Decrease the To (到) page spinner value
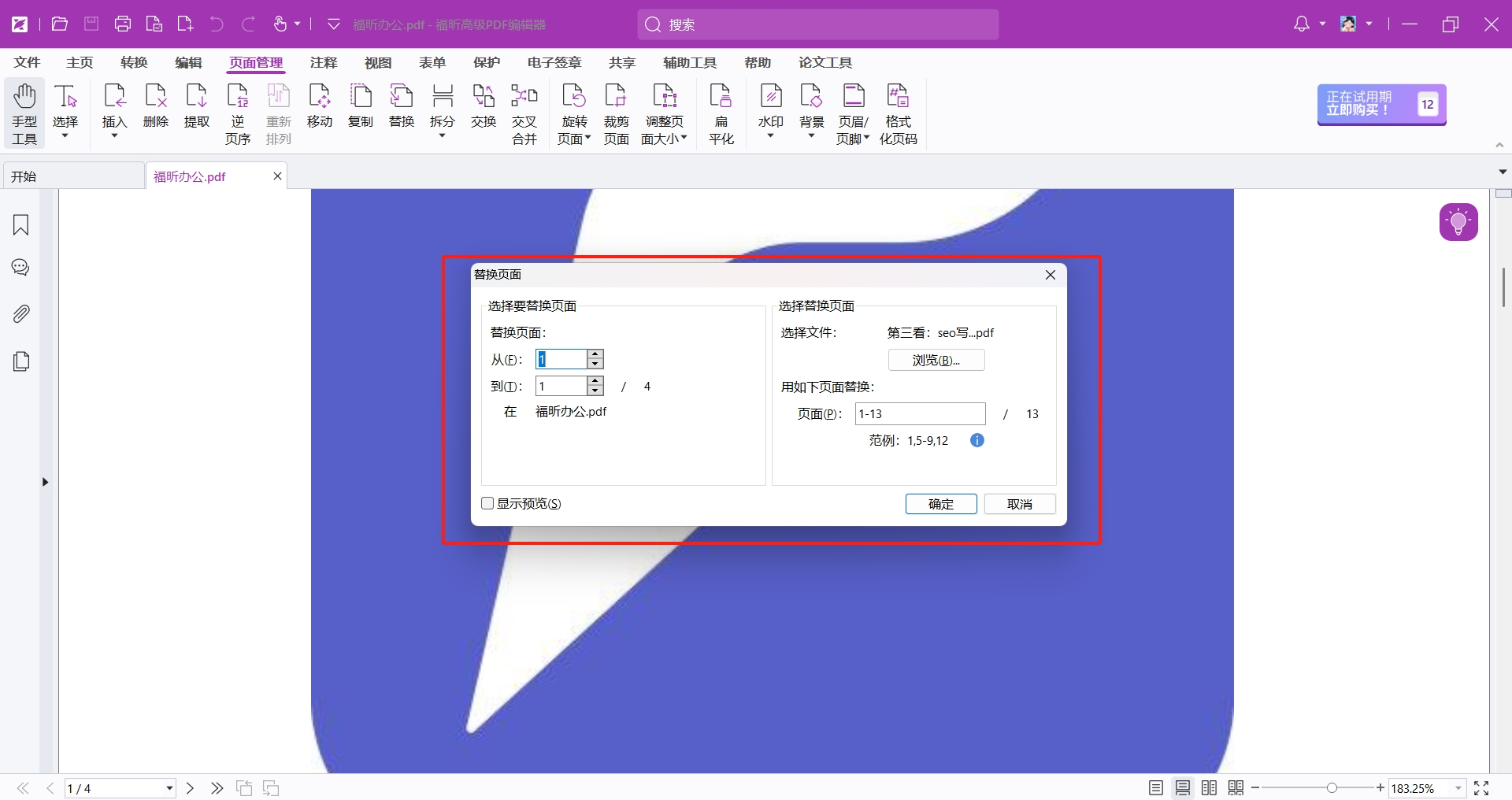 pos(595,391)
